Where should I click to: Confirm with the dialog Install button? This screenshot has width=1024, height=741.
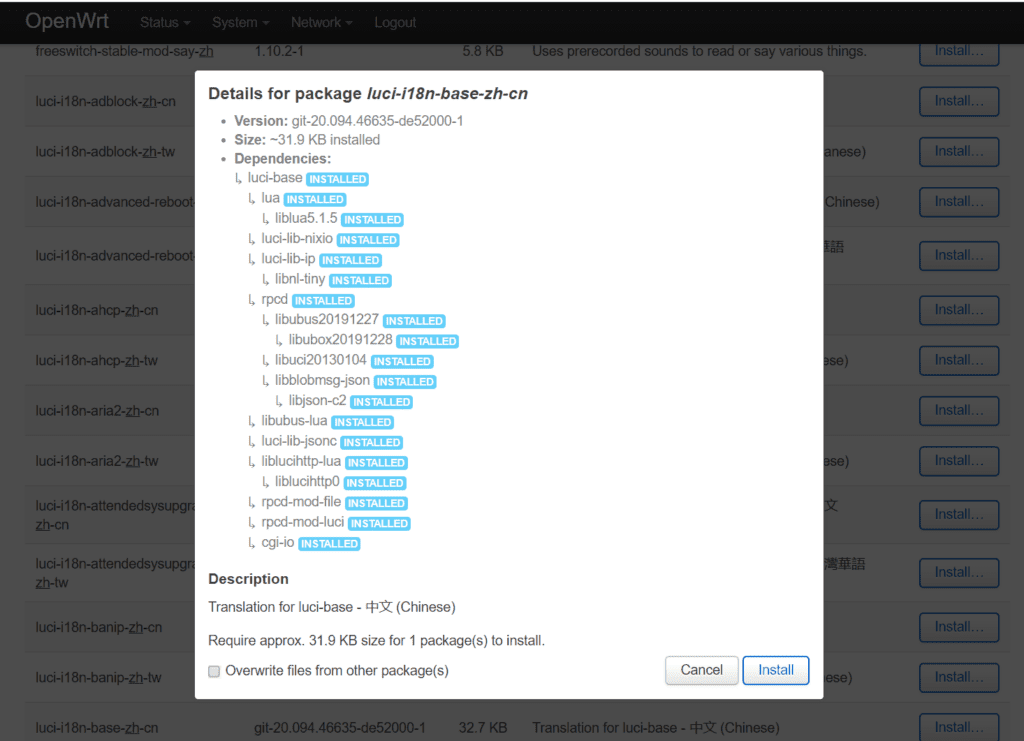[x=775, y=670]
